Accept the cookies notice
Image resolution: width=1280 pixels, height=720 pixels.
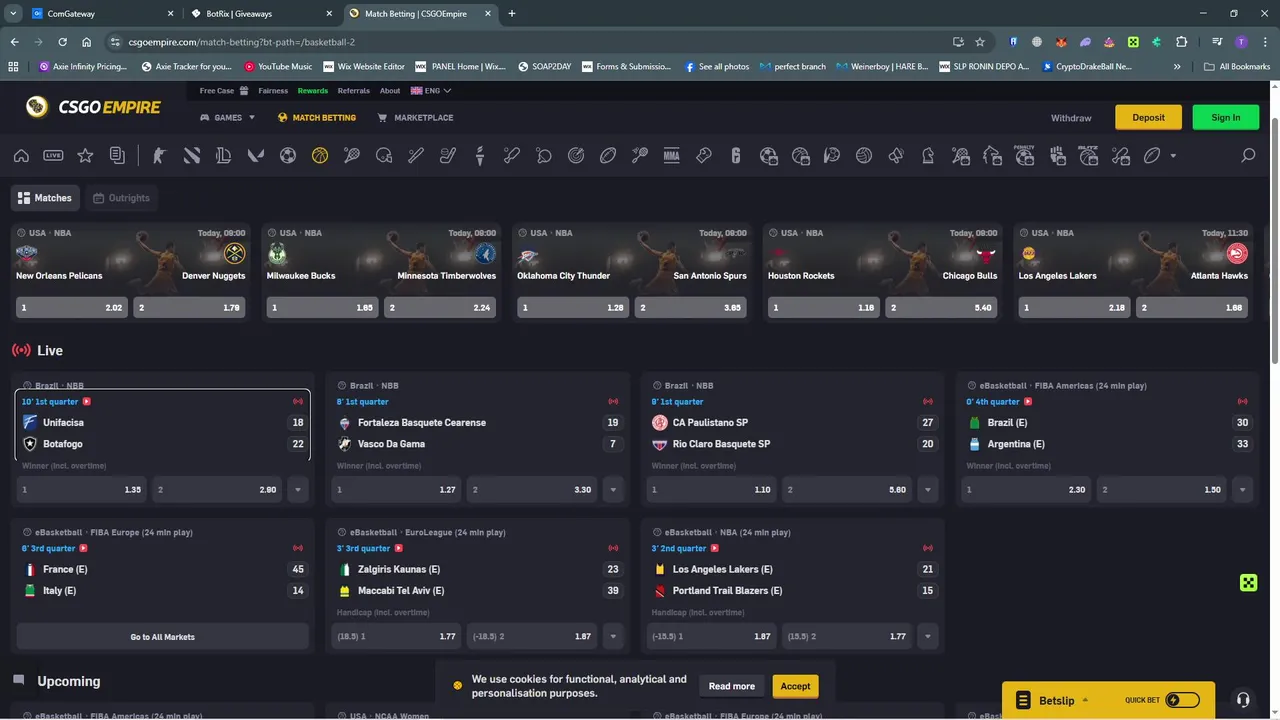pos(795,686)
